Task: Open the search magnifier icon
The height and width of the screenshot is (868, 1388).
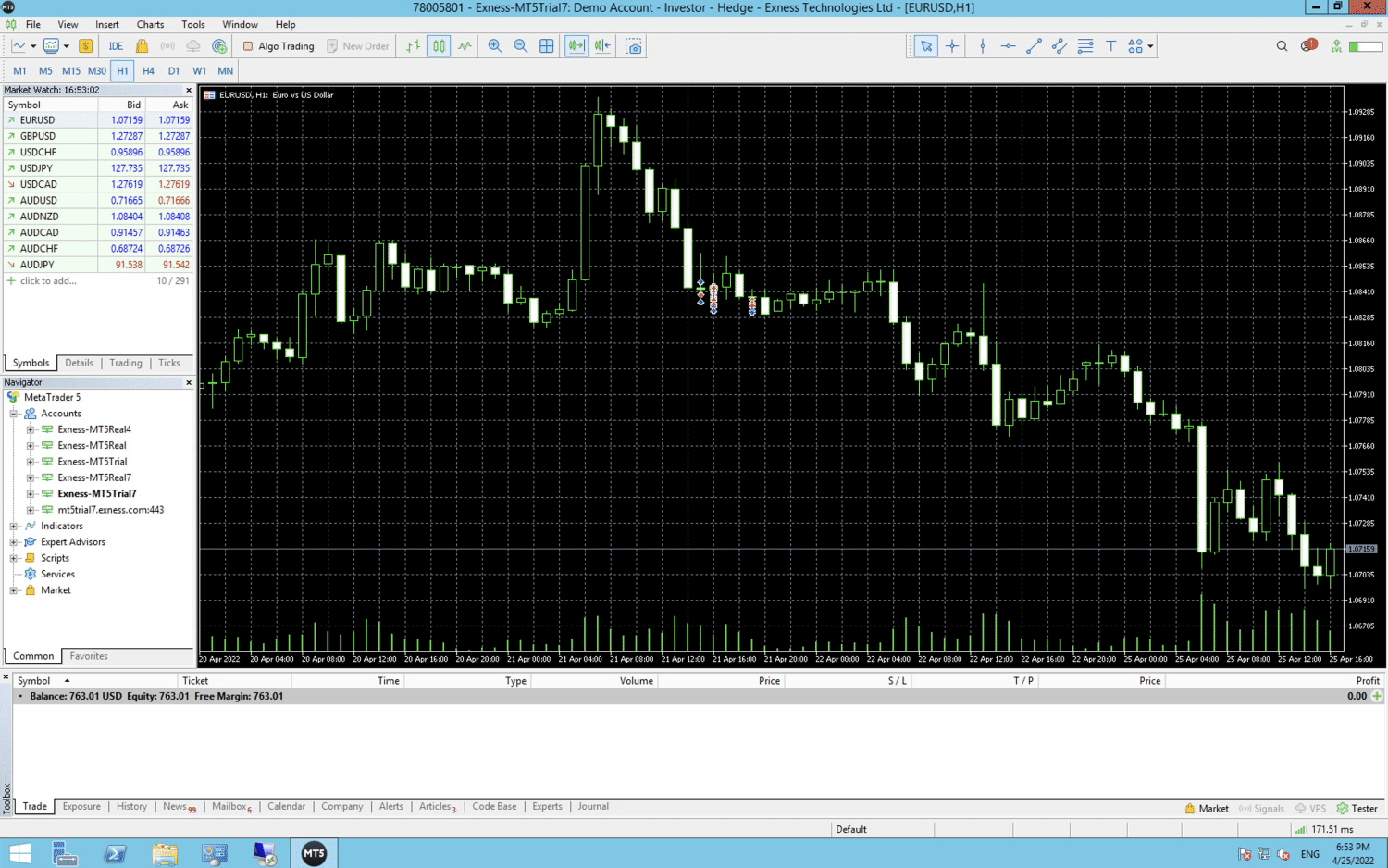Action: tap(1282, 46)
